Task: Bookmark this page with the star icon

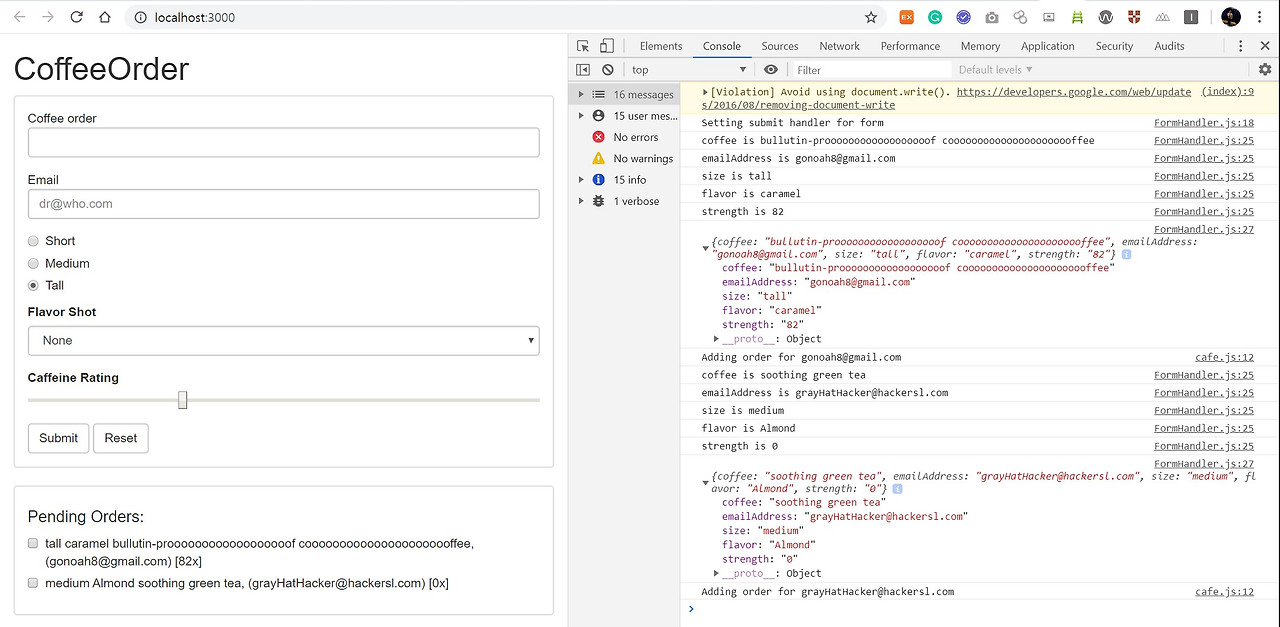Action: [871, 17]
